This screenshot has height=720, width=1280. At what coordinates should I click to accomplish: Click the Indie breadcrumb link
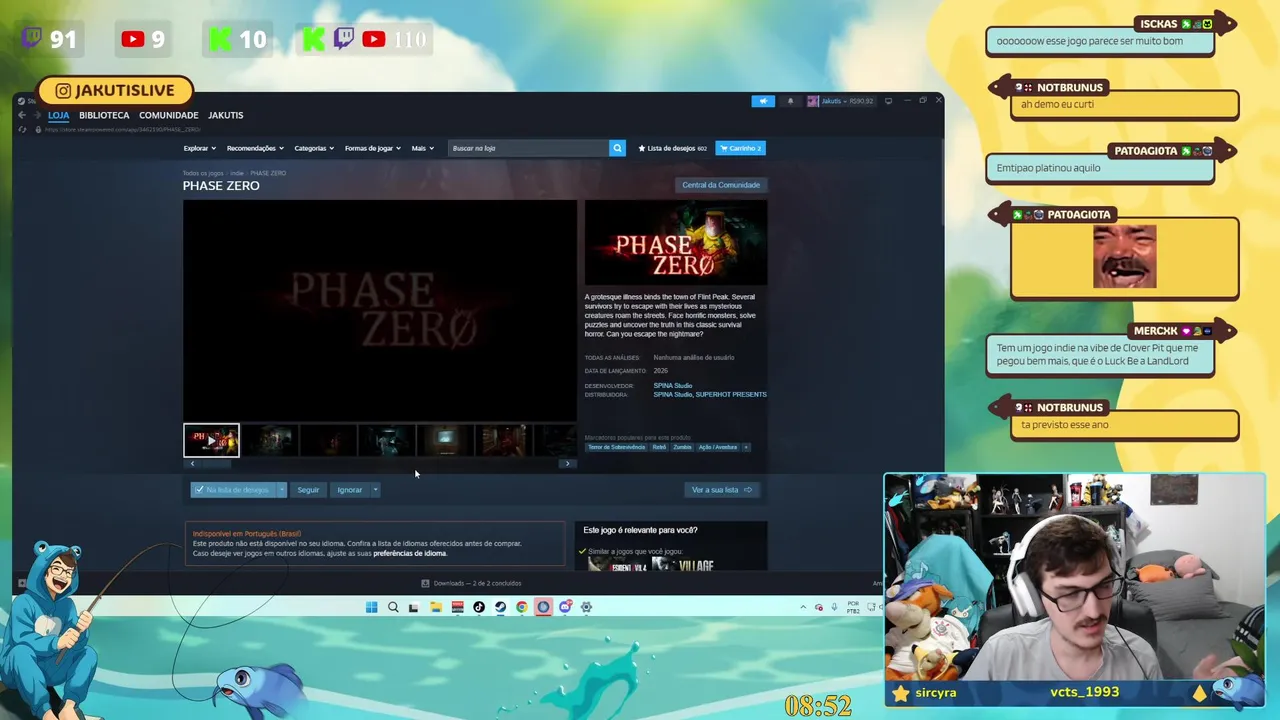[x=237, y=173]
